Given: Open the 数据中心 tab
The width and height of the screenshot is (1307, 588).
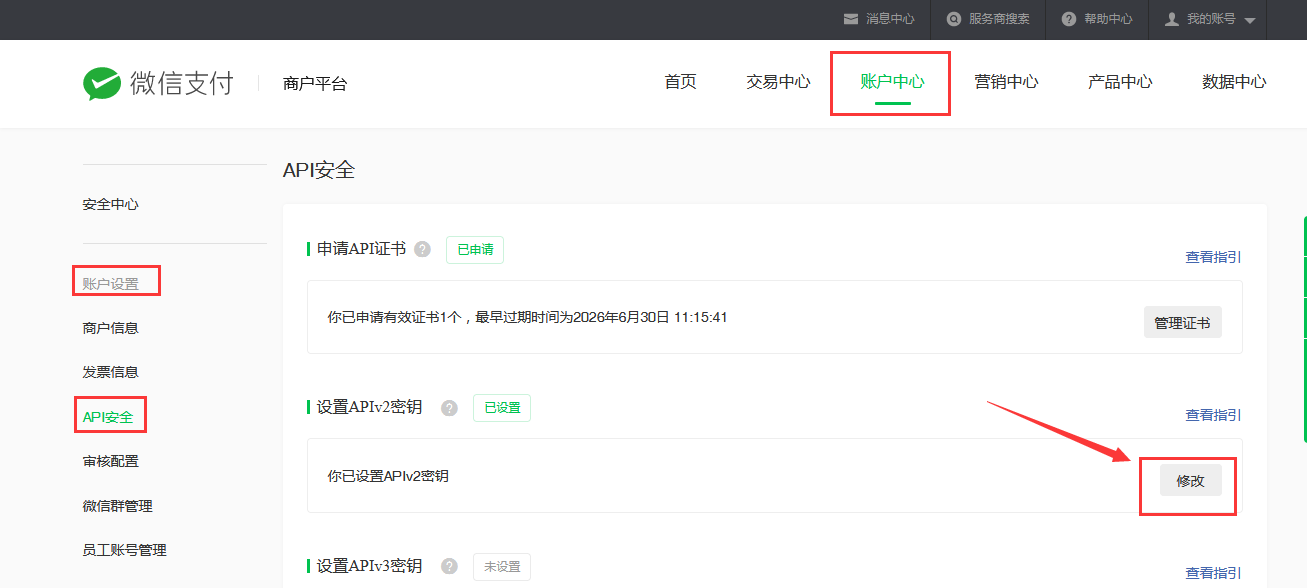Looking at the screenshot, I should tap(1234, 82).
